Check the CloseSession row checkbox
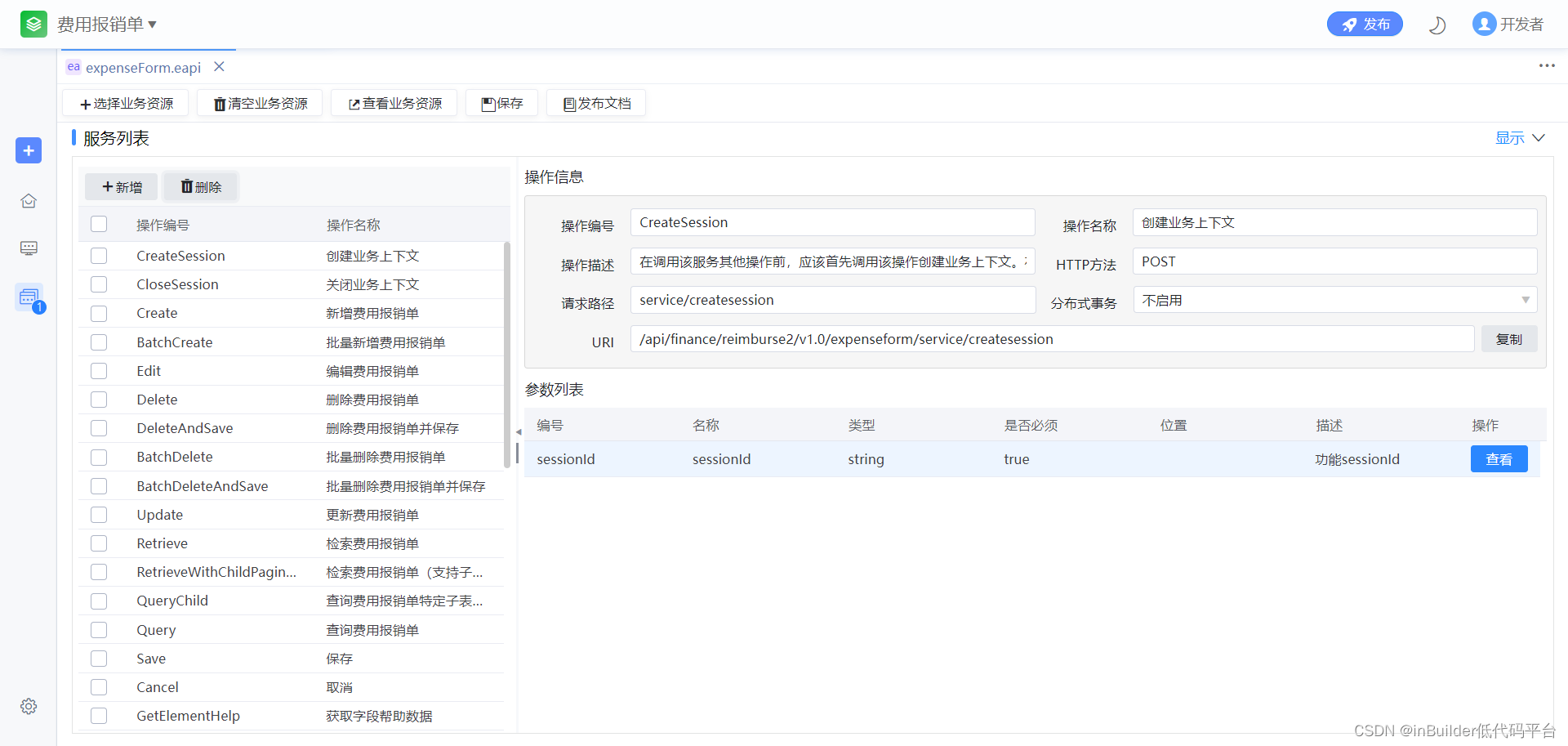The width and height of the screenshot is (1568, 746). pyautogui.click(x=99, y=284)
